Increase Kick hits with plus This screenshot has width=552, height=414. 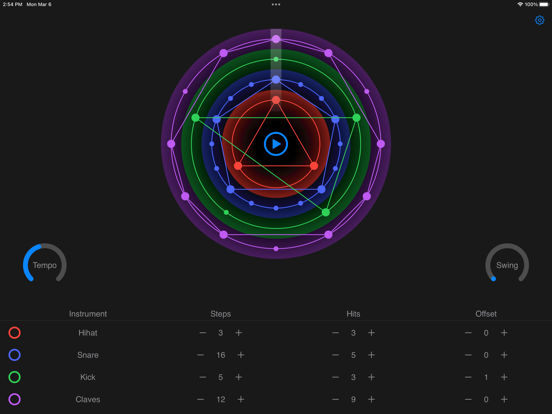pyautogui.click(x=371, y=377)
